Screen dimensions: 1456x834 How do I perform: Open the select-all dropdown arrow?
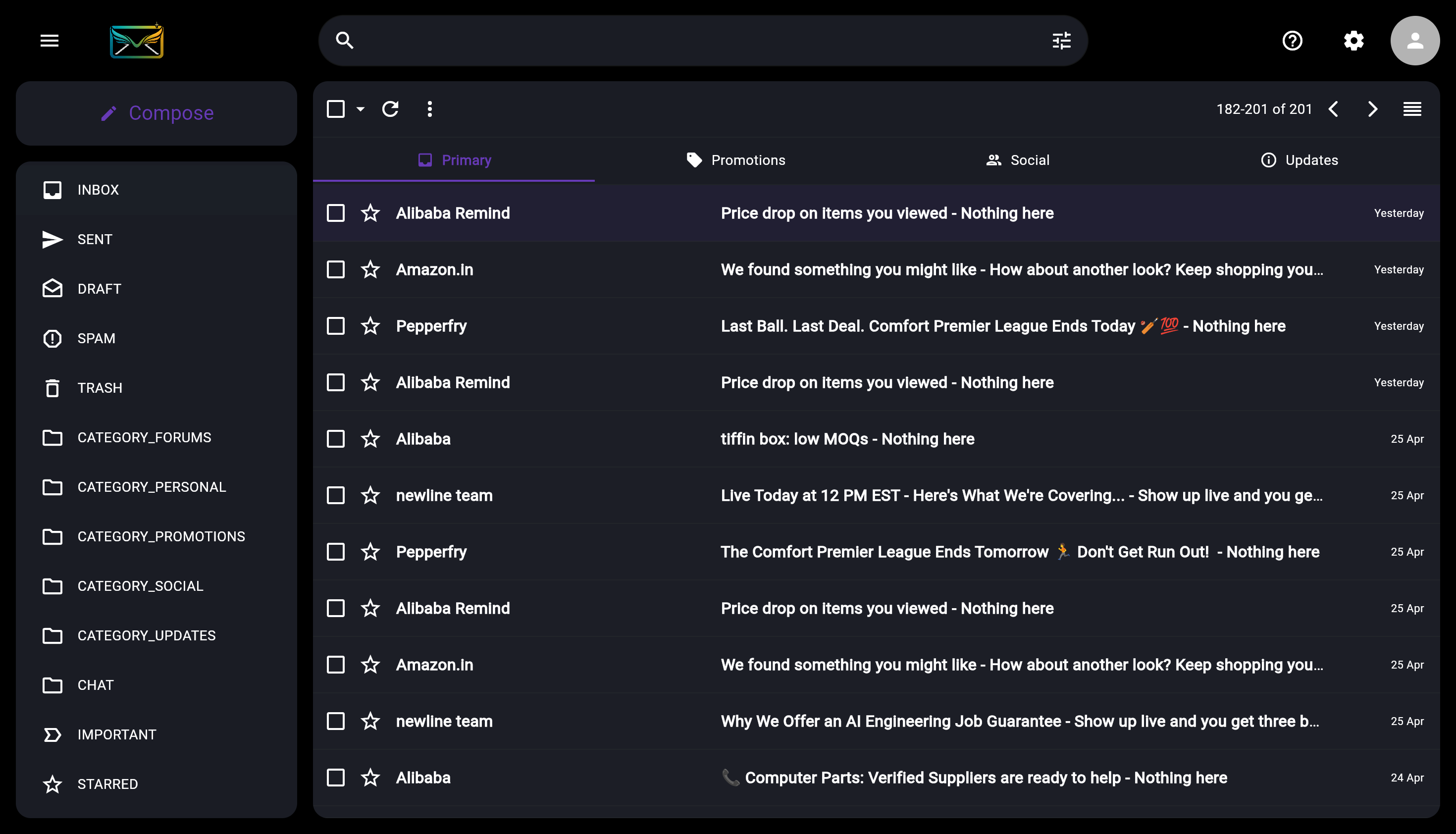click(360, 109)
